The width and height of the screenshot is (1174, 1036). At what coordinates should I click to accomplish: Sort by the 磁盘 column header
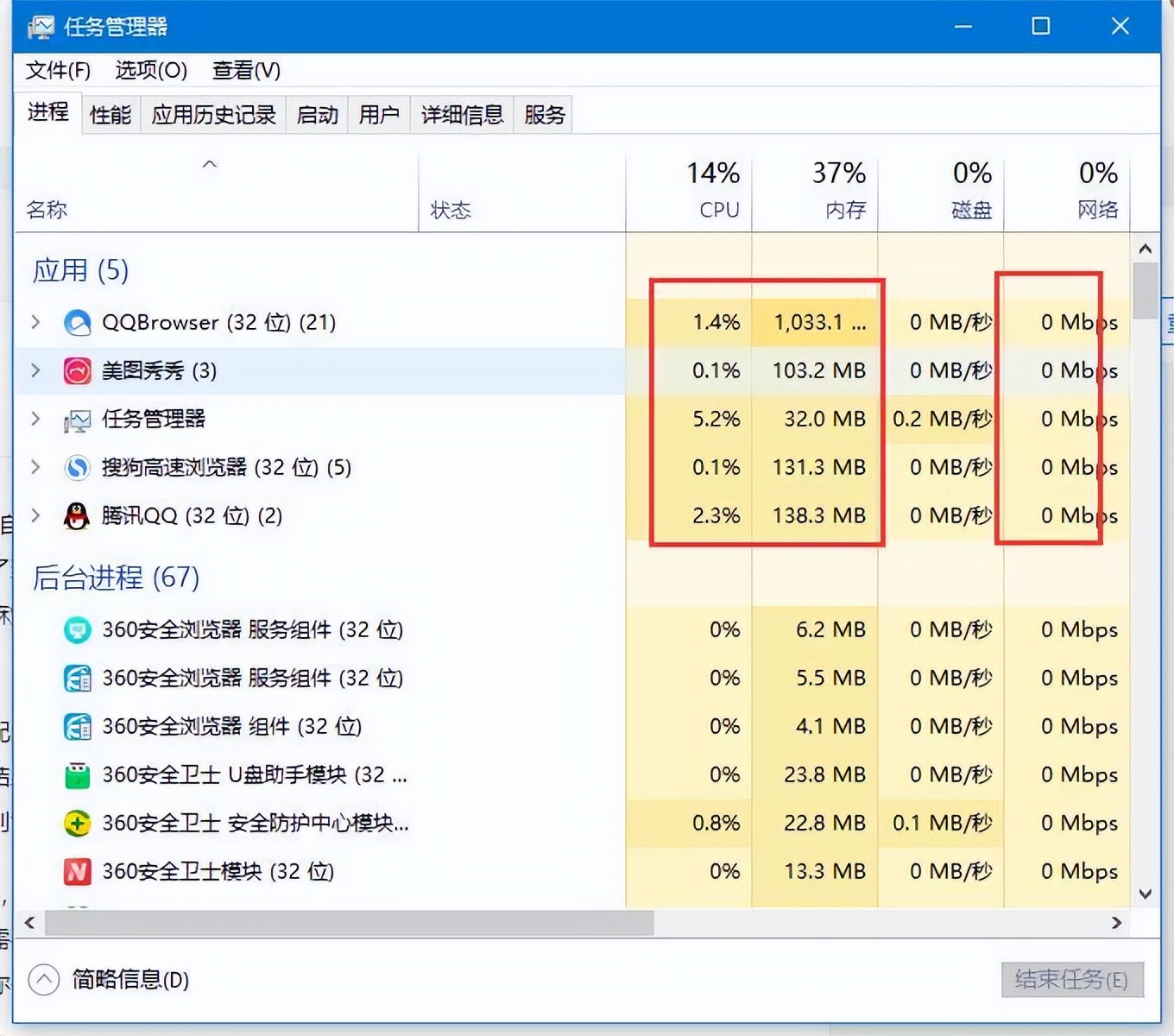pos(941,194)
